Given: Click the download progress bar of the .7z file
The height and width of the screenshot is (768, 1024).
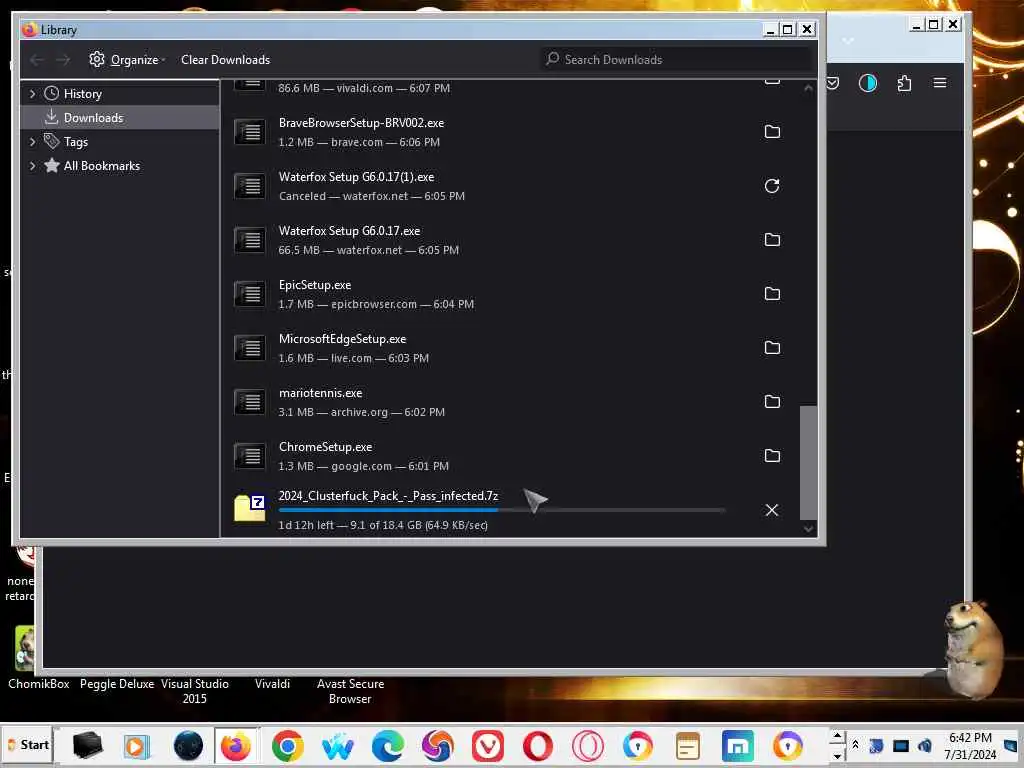Looking at the screenshot, I should pyautogui.click(x=502, y=510).
